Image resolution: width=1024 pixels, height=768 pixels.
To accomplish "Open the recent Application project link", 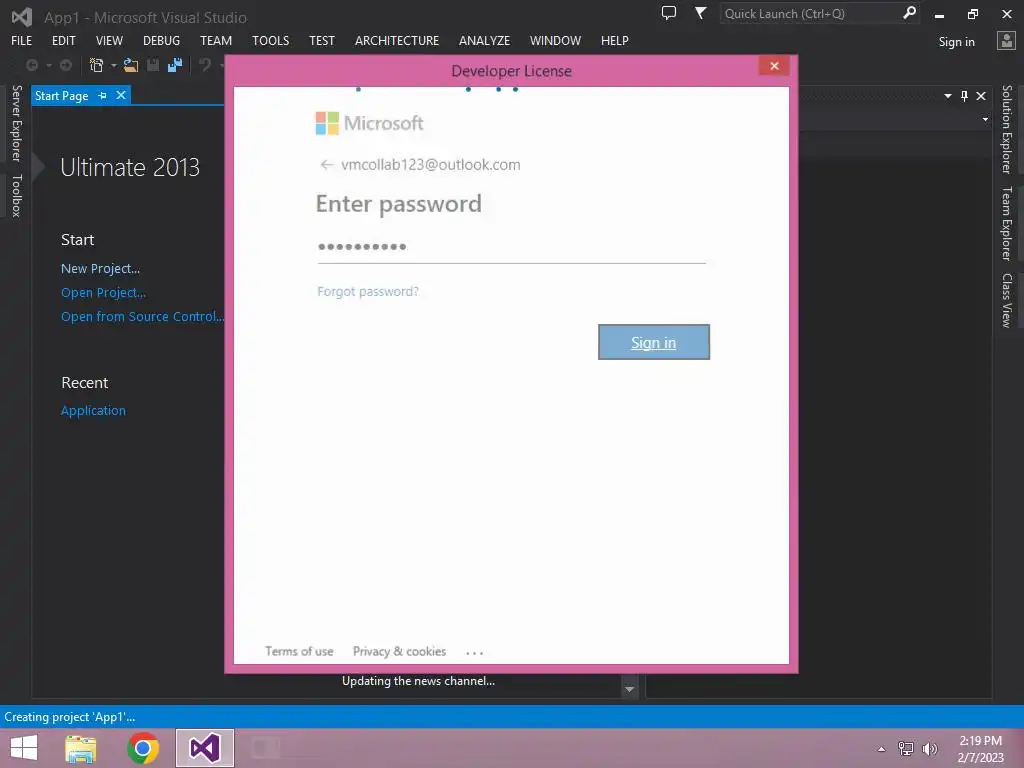I will coord(93,411).
